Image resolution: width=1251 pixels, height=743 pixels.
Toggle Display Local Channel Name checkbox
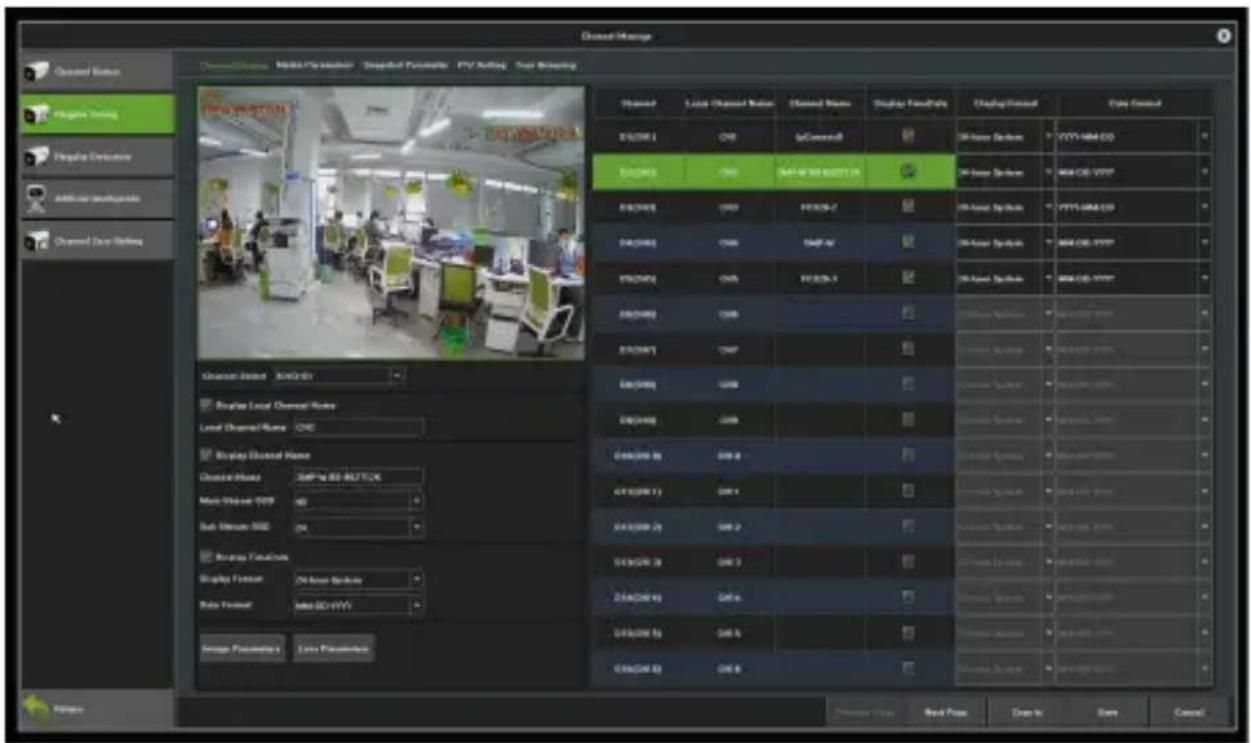206,405
